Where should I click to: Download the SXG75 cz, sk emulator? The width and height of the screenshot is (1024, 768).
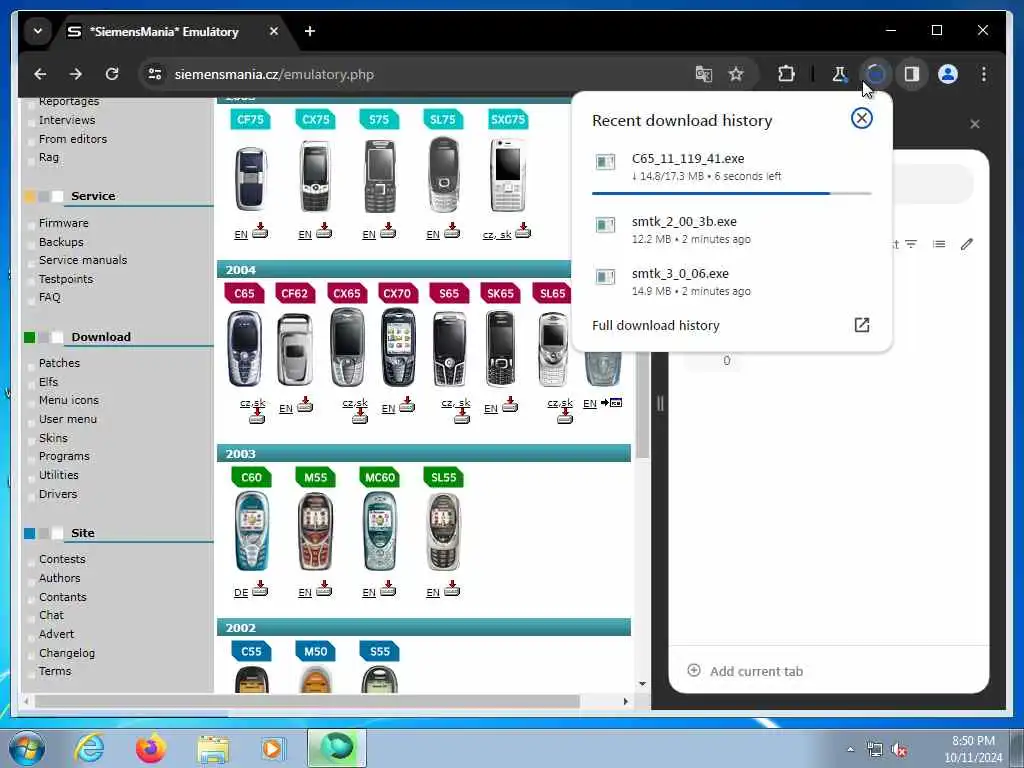click(523, 231)
